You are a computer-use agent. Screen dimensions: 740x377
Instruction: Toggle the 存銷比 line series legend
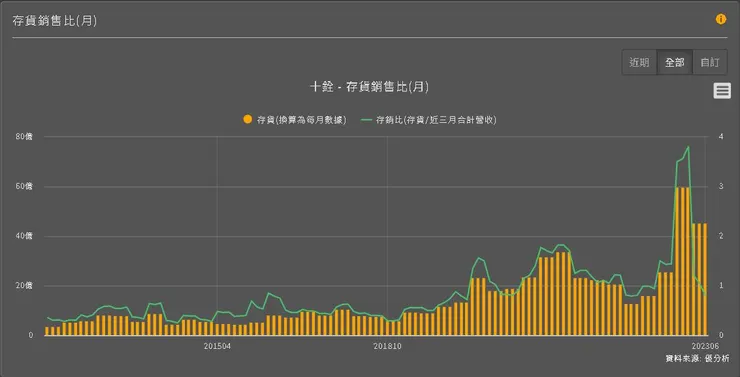click(429, 120)
